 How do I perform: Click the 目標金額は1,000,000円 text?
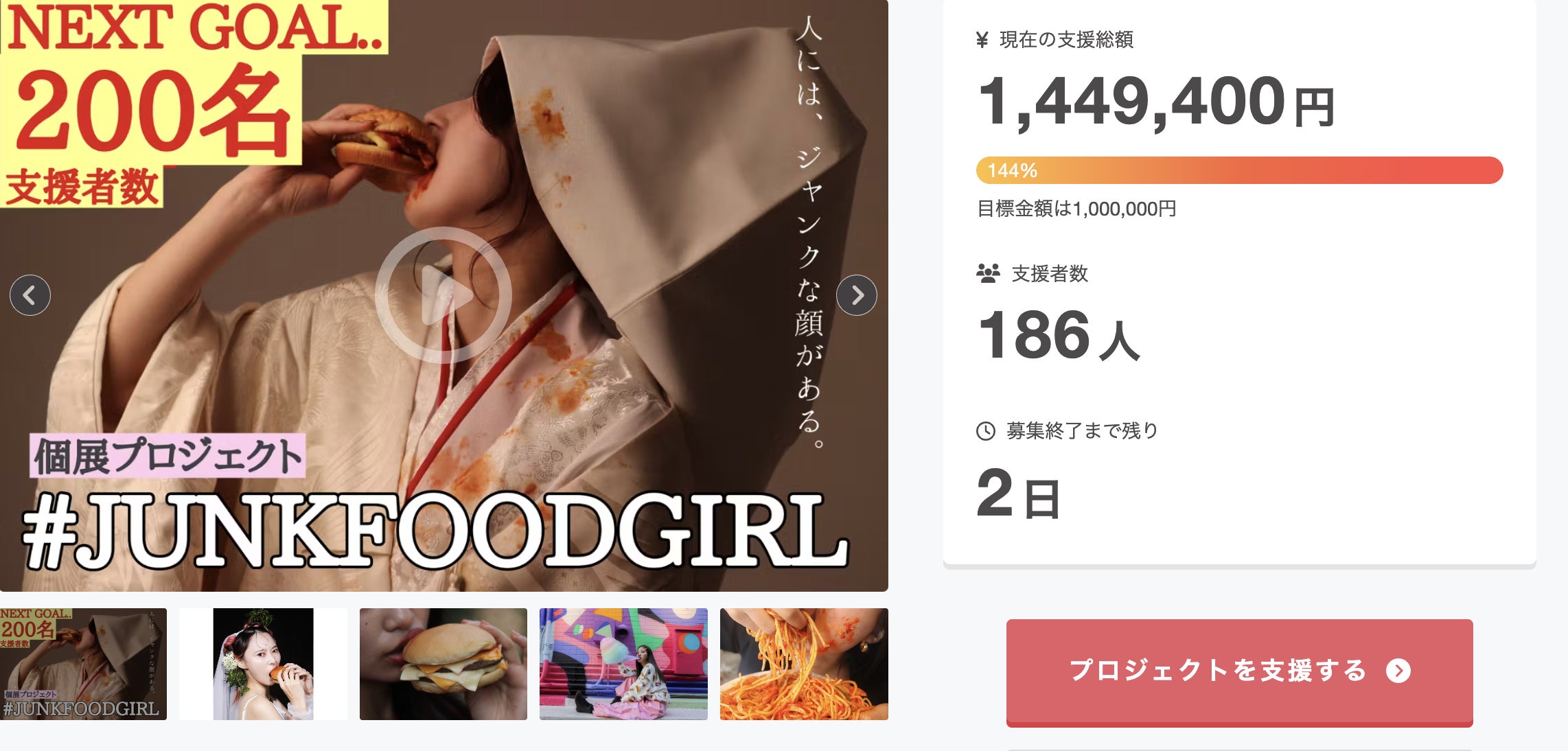coord(1076,209)
